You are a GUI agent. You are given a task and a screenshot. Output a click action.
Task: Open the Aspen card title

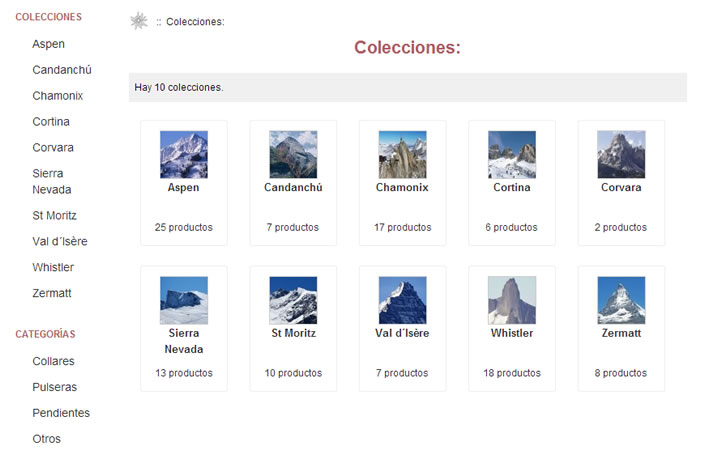point(183,188)
